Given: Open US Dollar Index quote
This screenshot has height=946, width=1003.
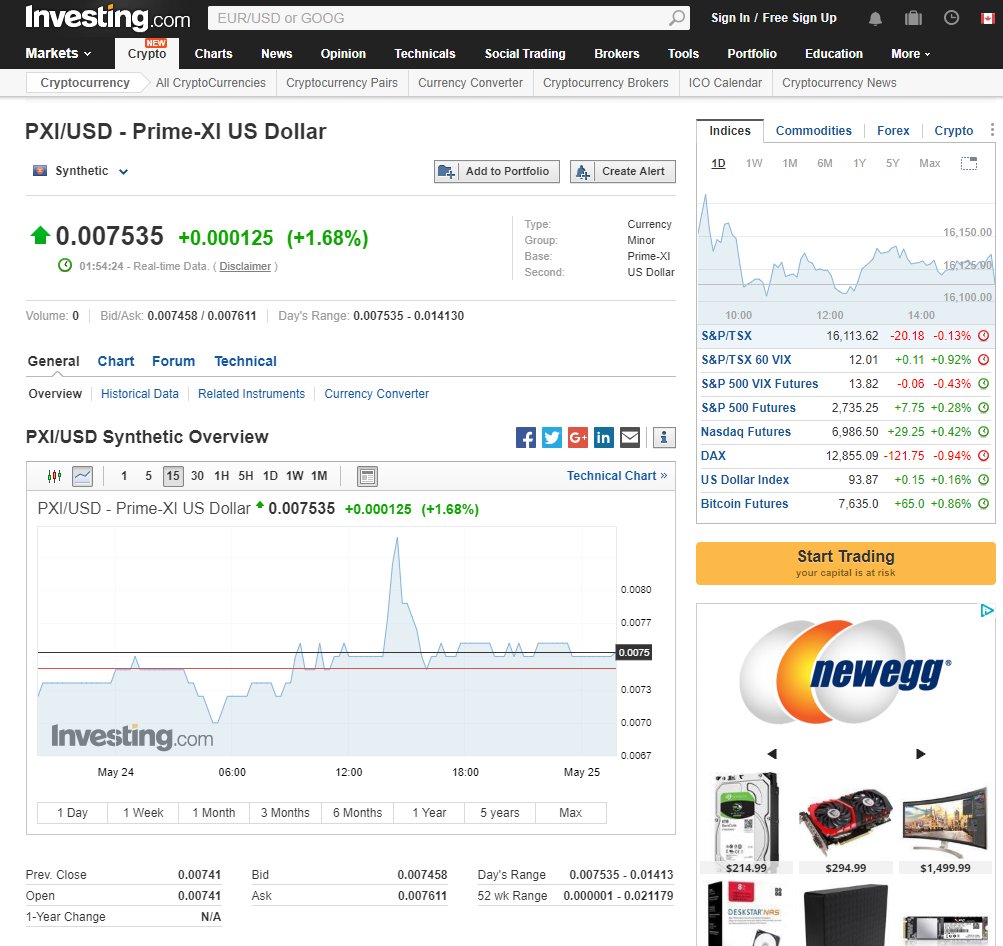Looking at the screenshot, I should coord(745,480).
